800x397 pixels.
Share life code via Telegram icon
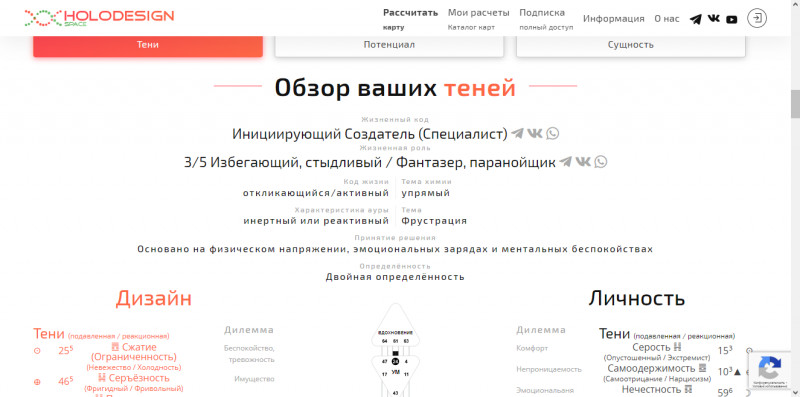pos(517,134)
